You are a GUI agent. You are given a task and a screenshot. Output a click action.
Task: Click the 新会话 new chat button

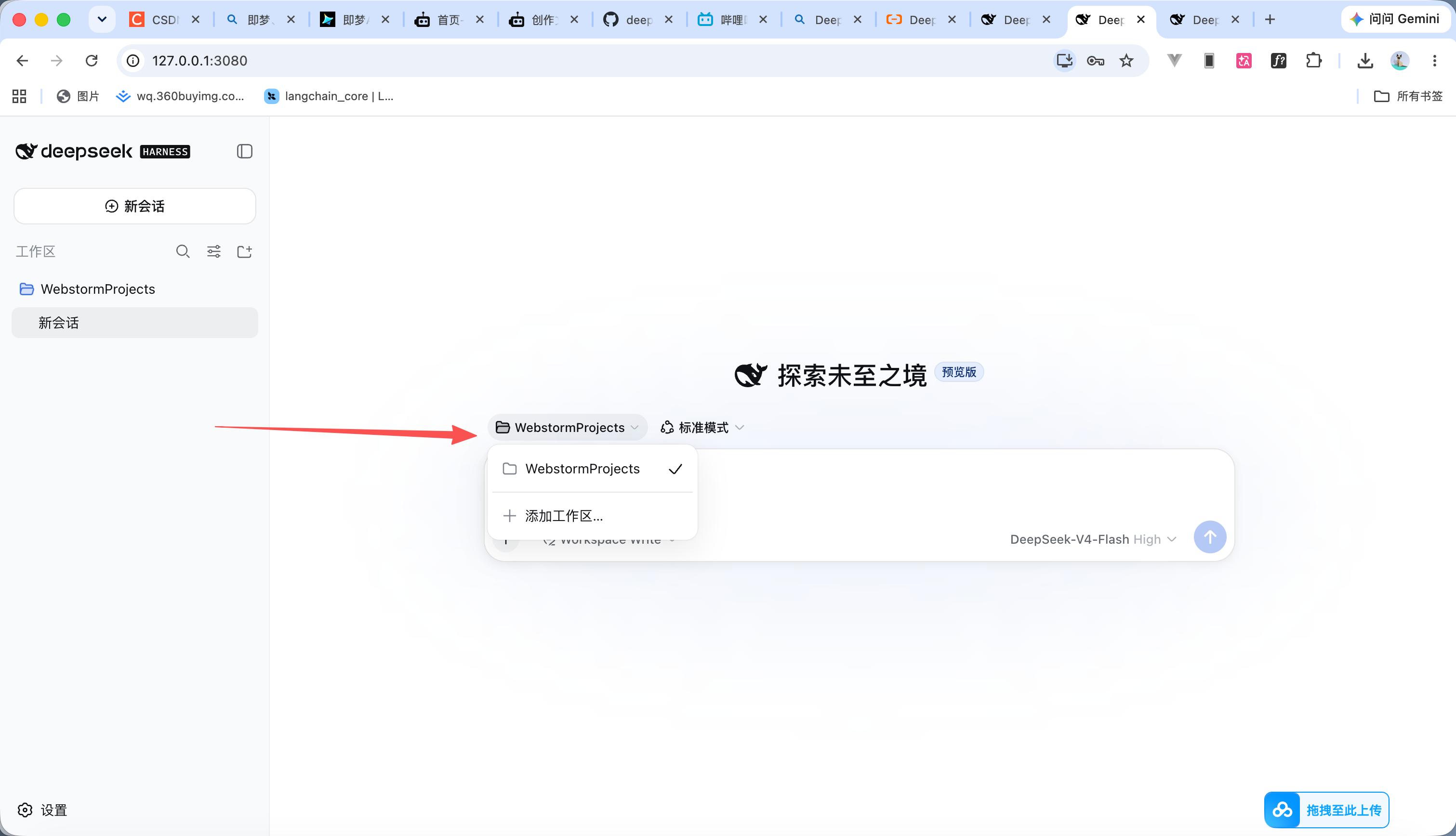click(x=135, y=206)
